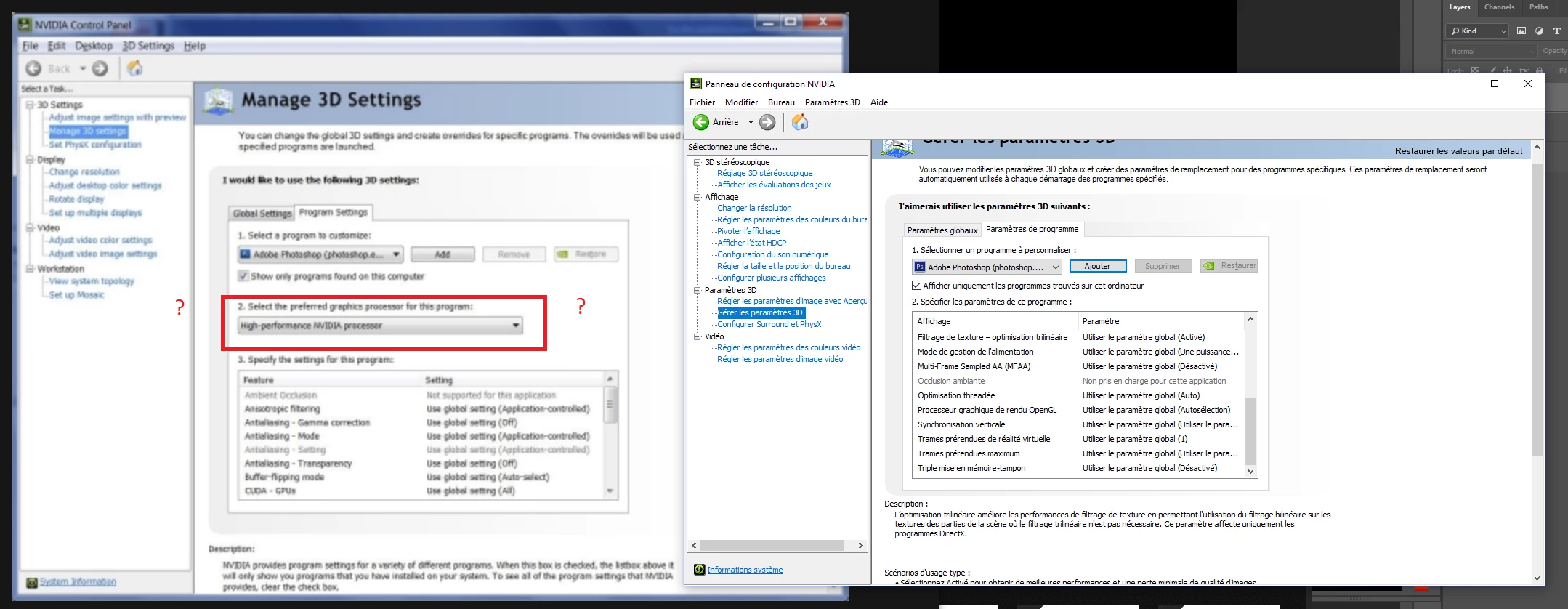Switch to the Channels tab in Photoshop
The image size is (1568, 609).
pyautogui.click(x=1499, y=7)
